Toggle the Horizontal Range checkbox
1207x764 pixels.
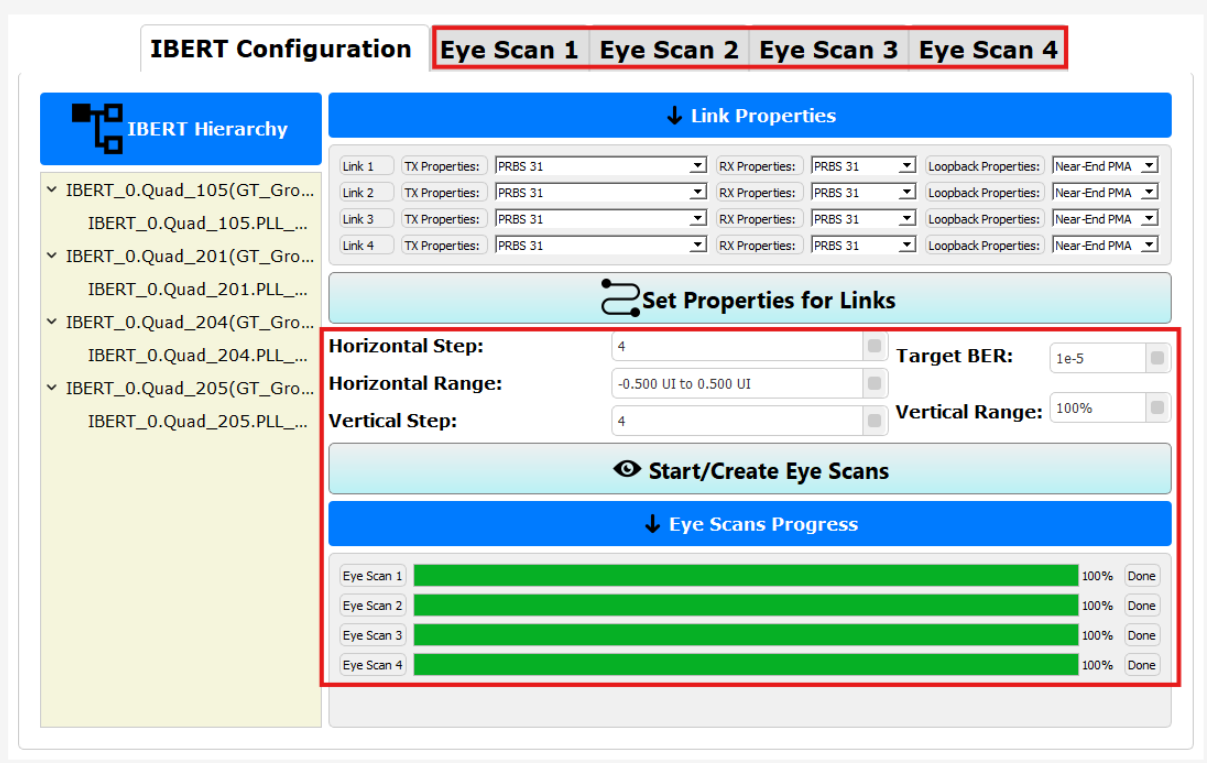pyautogui.click(x=875, y=383)
